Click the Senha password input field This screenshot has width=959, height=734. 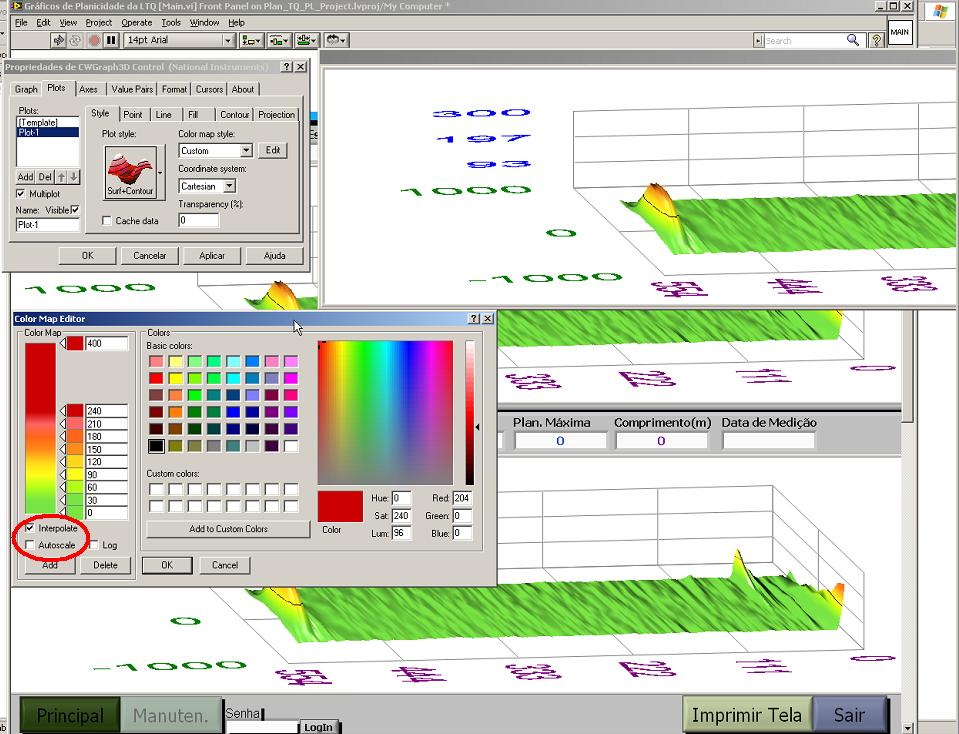pyautogui.click(x=262, y=727)
